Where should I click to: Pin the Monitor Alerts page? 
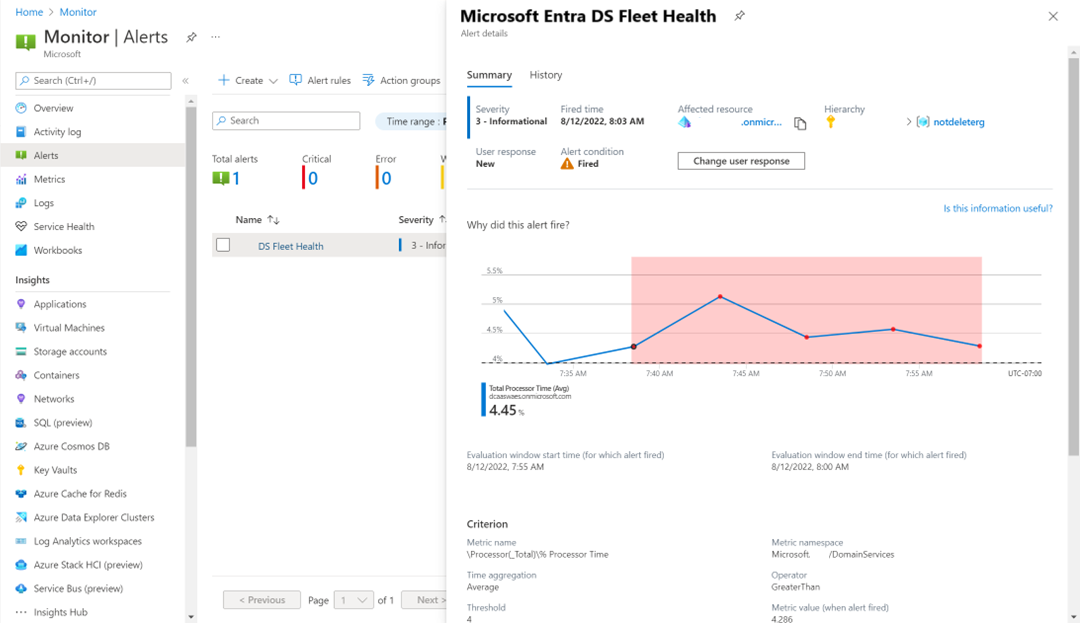point(191,38)
